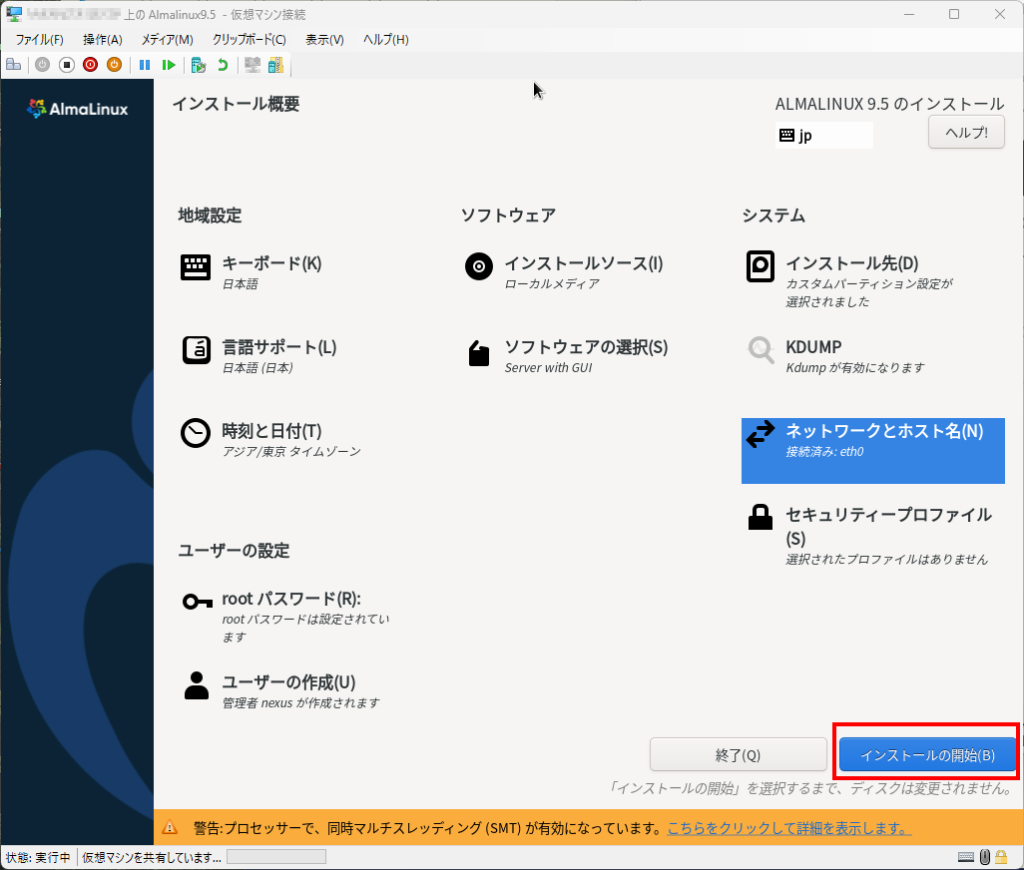Viewport: 1024px width, 870px height.
Task: Click the orange Save state toolbar icon
Action: pos(114,65)
